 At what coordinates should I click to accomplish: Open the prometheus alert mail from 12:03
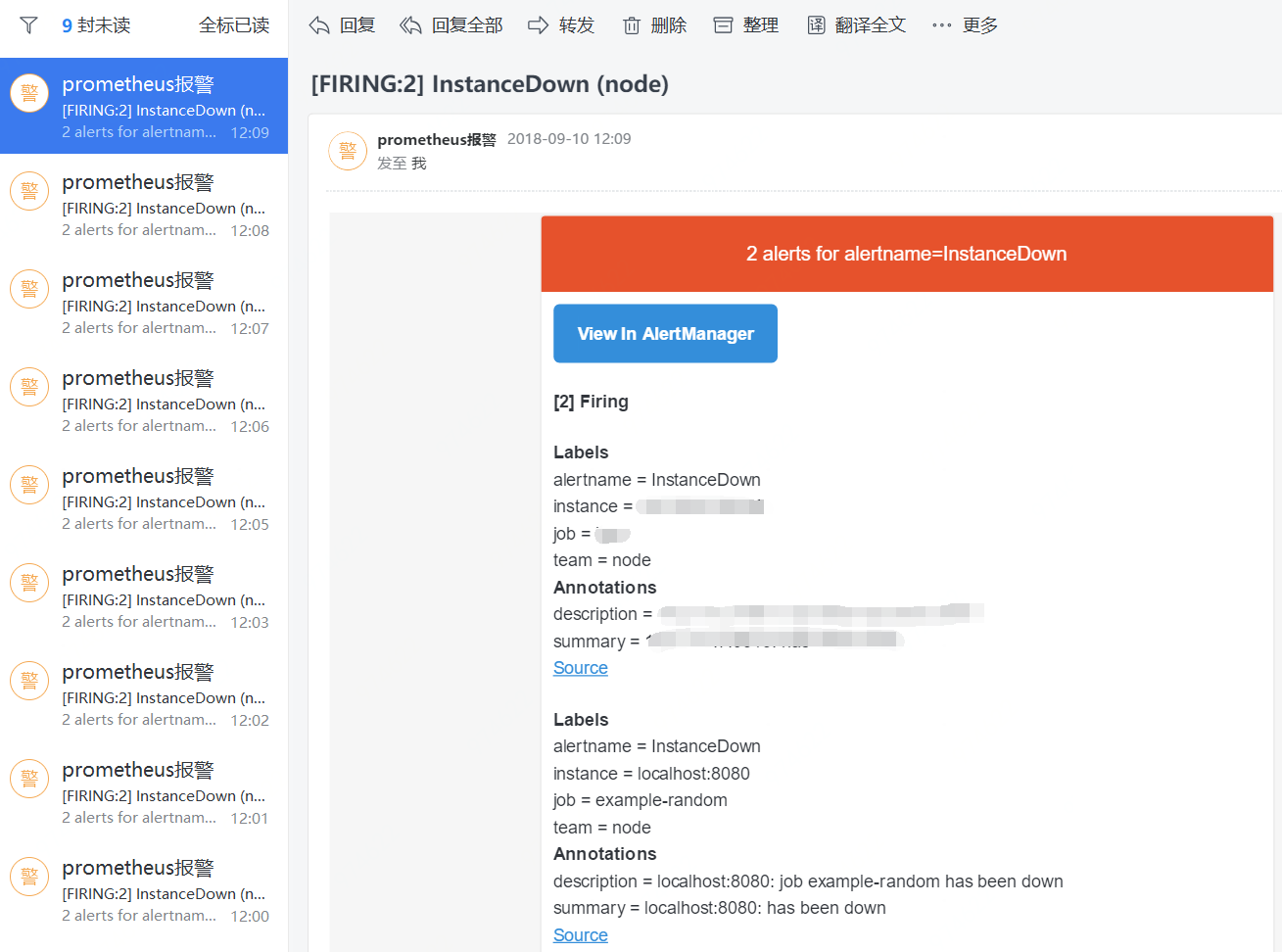click(144, 595)
